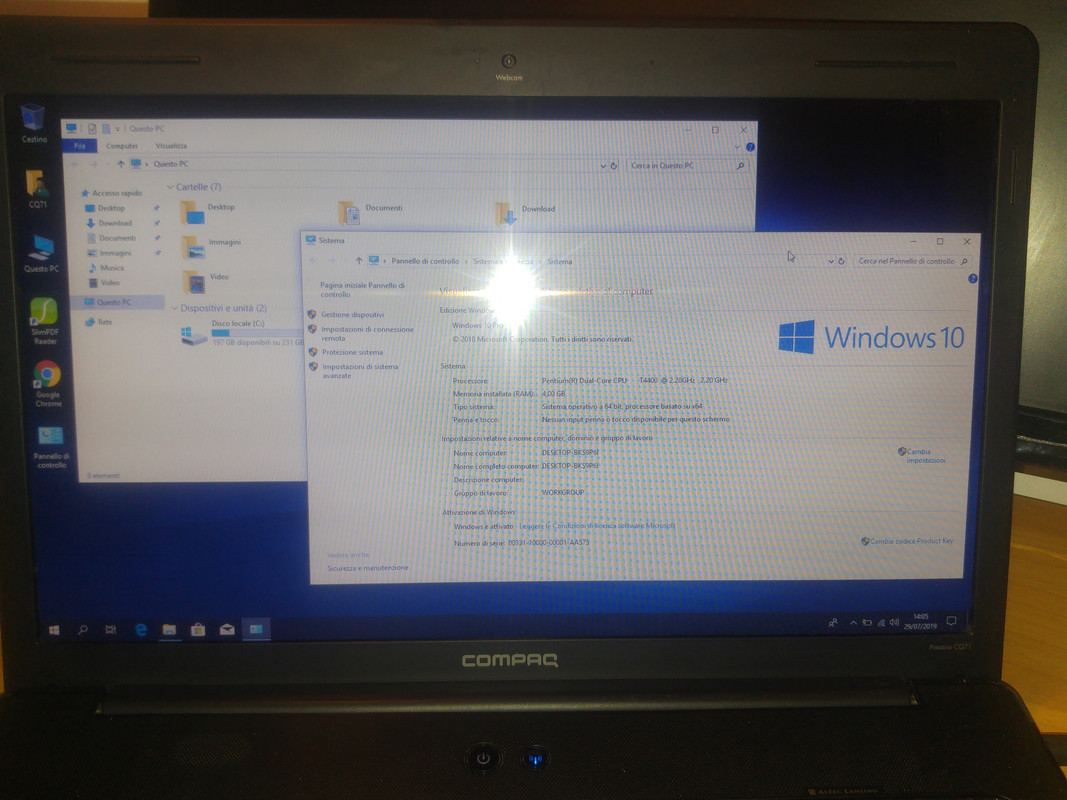
Task: Open Task View on taskbar
Action: [110, 630]
